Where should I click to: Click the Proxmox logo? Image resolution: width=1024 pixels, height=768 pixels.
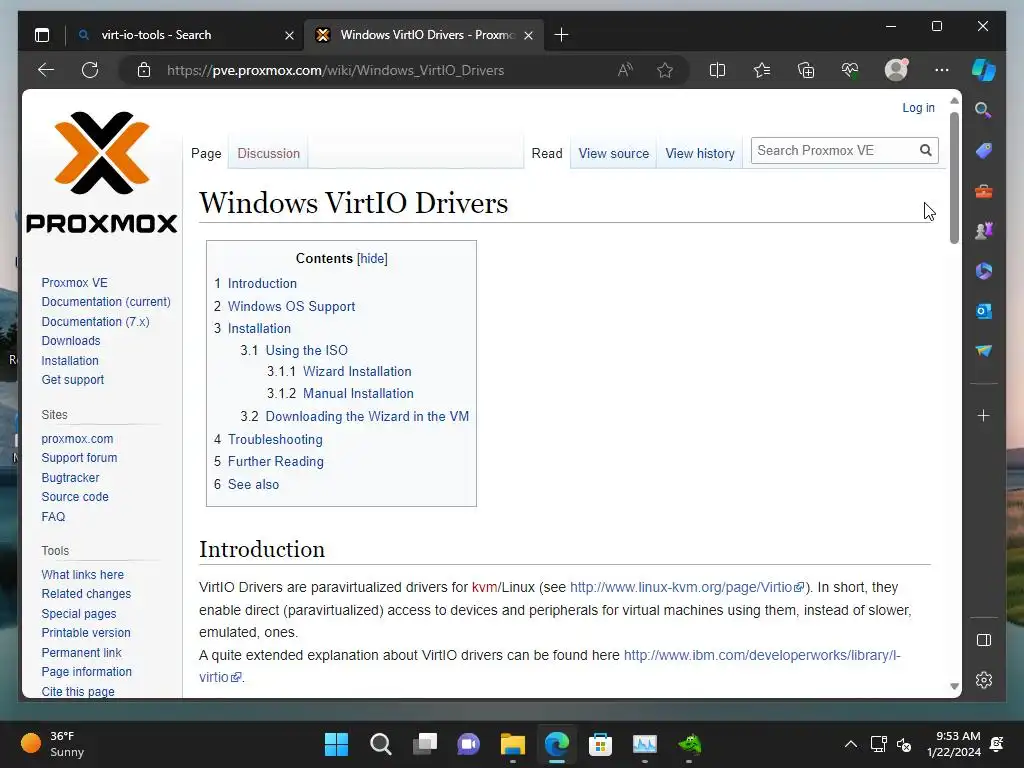click(x=101, y=172)
